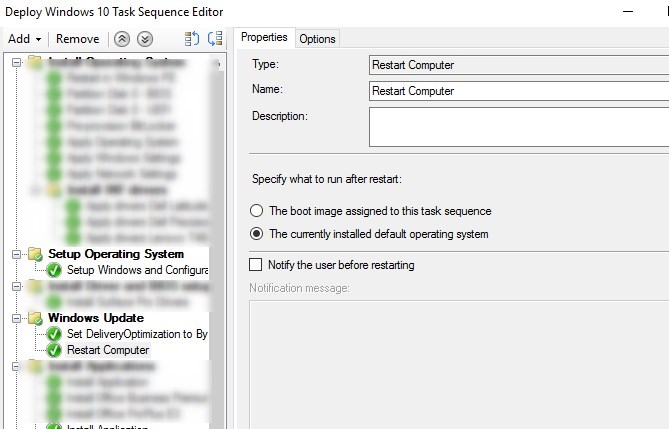Click the Notification message text area

pyautogui.click(x=459, y=365)
